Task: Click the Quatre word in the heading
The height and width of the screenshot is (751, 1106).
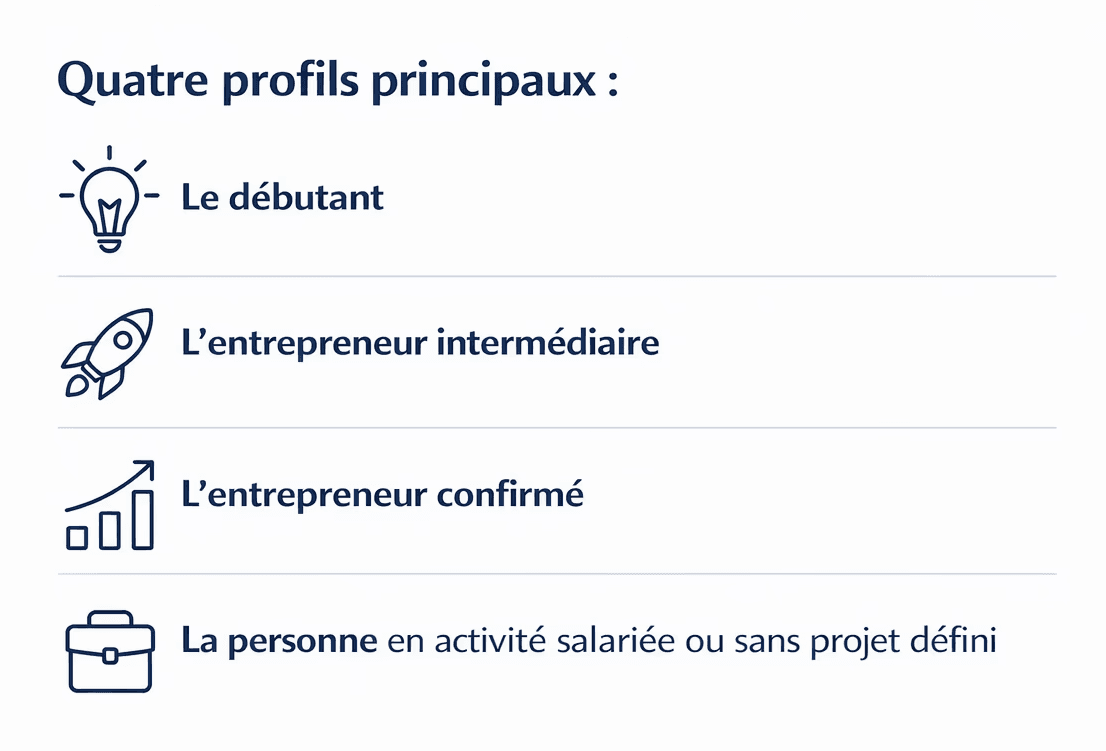Action: pos(133,80)
